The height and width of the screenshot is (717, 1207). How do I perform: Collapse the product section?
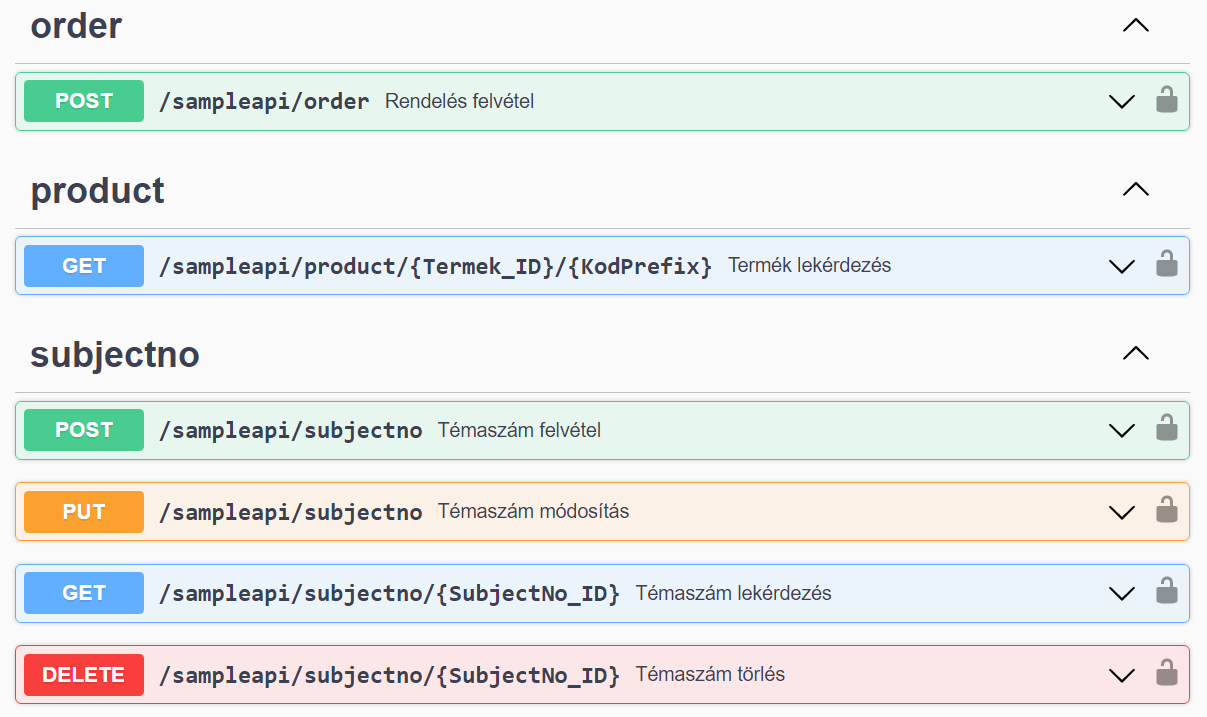coord(1136,189)
